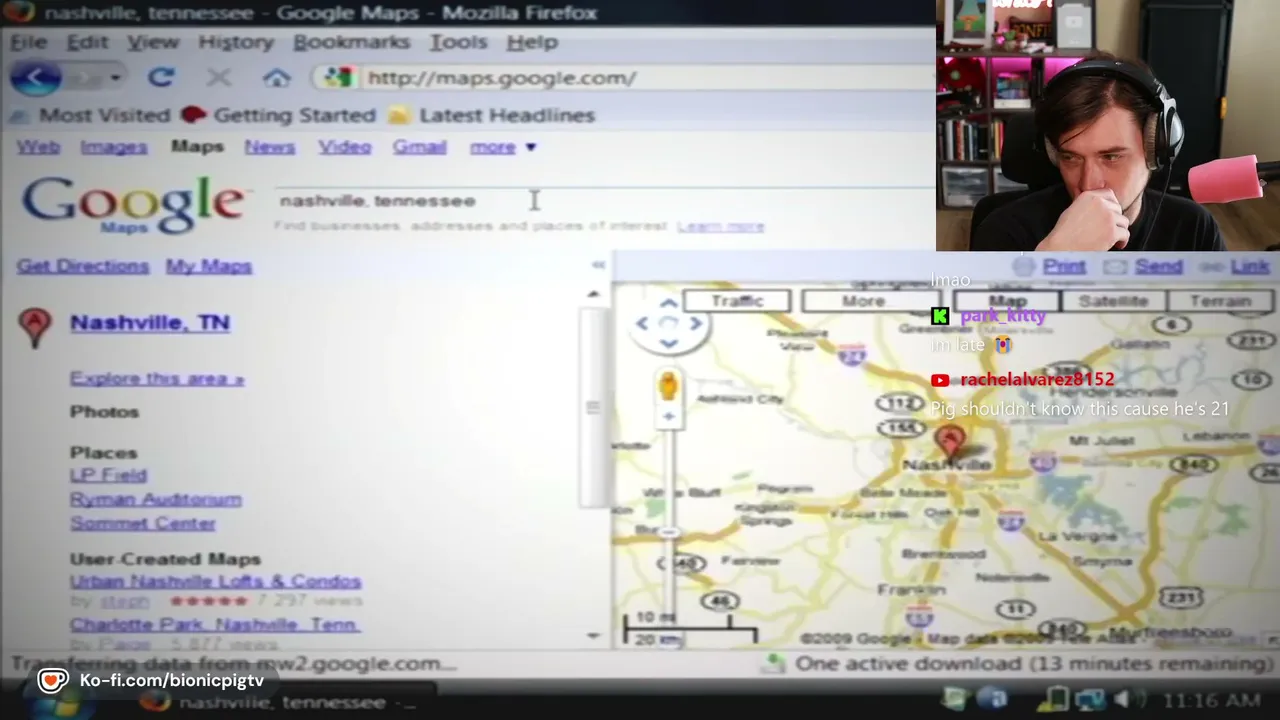The width and height of the screenshot is (1280, 720).
Task: Open the History menu
Action: tap(235, 42)
